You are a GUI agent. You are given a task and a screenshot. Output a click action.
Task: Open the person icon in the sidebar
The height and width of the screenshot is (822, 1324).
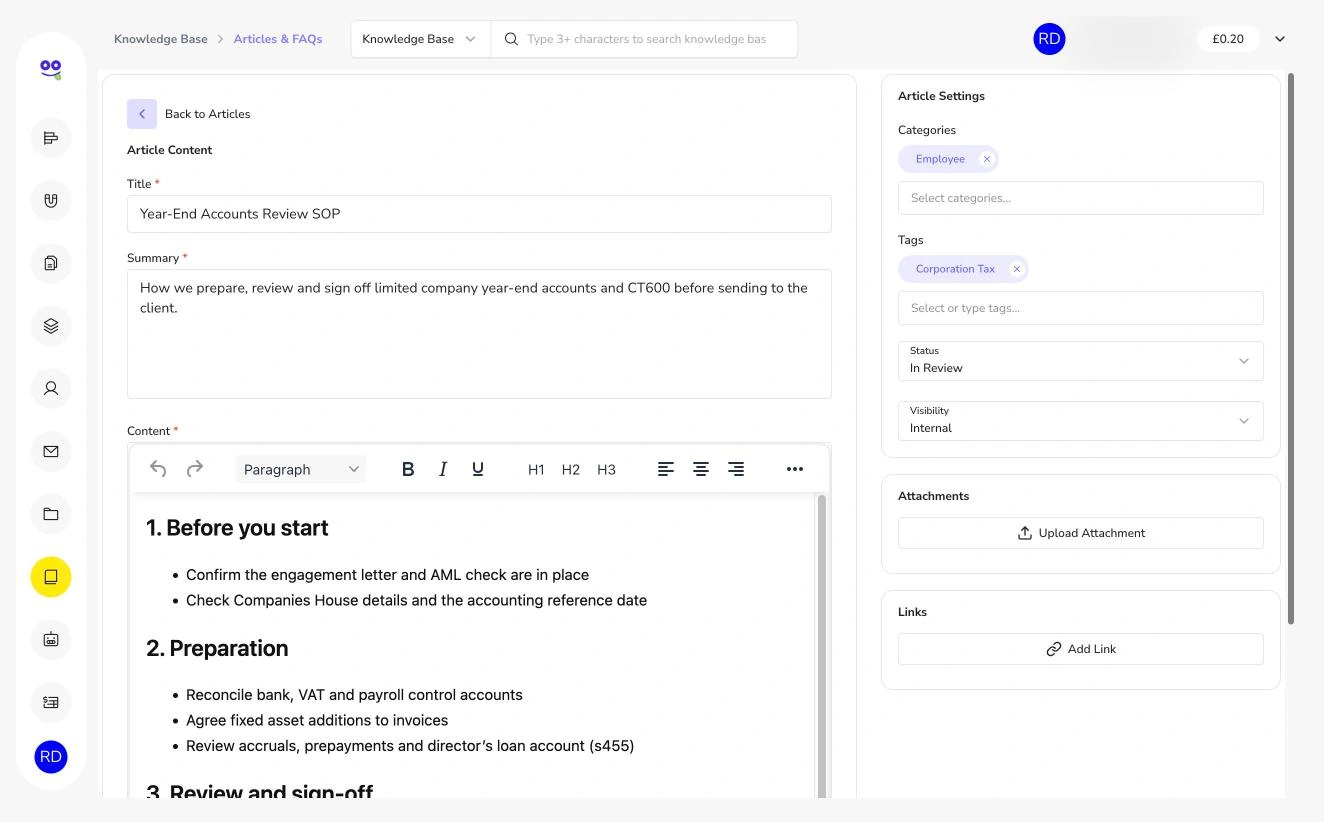point(51,388)
